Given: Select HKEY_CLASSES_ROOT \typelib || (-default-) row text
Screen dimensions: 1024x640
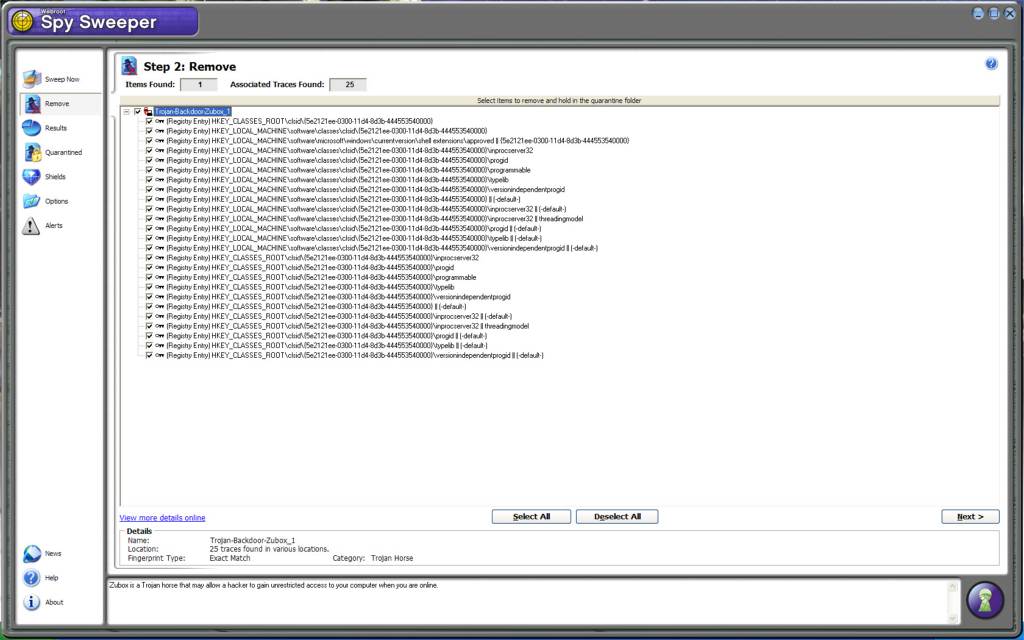Looking at the screenshot, I should click(327, 345).
